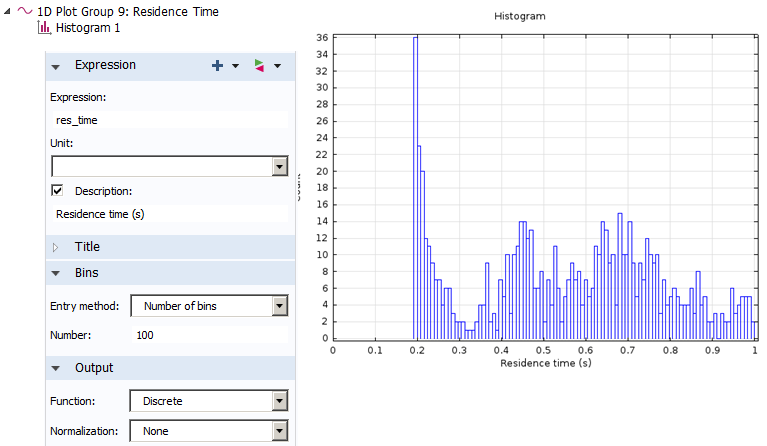Open the arrow beside Replace Expression icon
The image size is (767, 446).
tap(277, 66)
